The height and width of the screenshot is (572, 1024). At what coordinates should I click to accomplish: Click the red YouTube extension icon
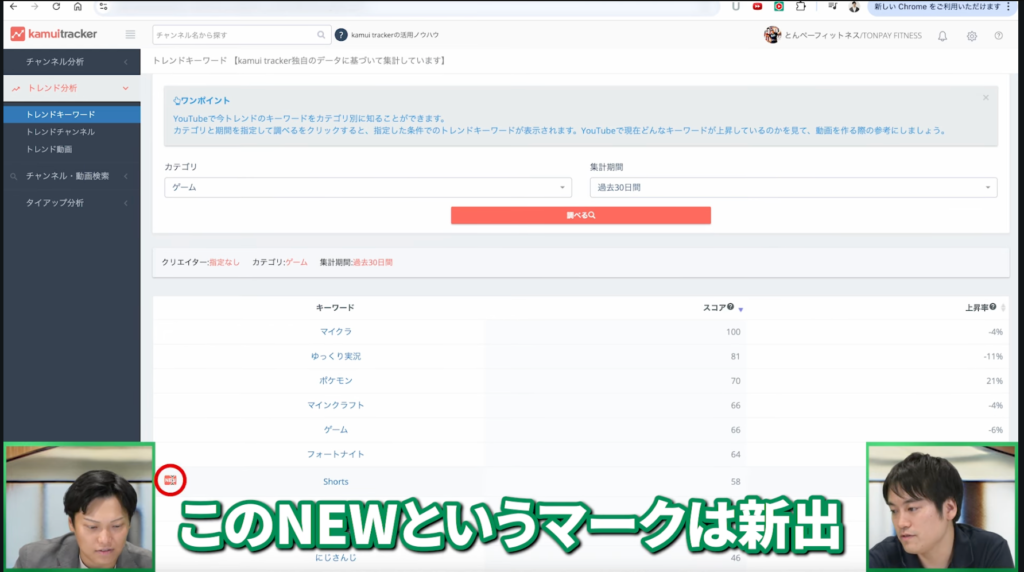(x=758, y=7)
